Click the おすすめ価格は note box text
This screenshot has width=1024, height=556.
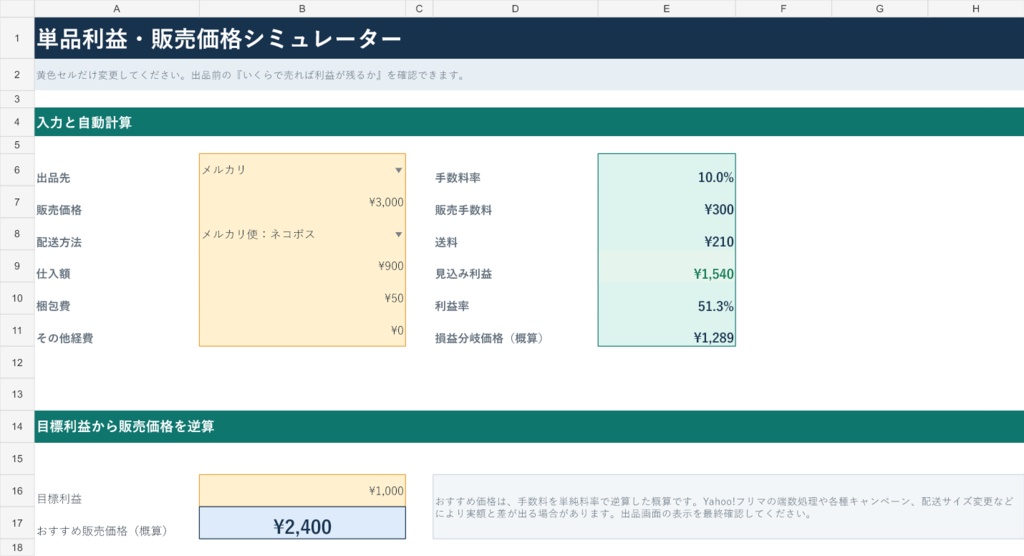click(x=725, y=508)
